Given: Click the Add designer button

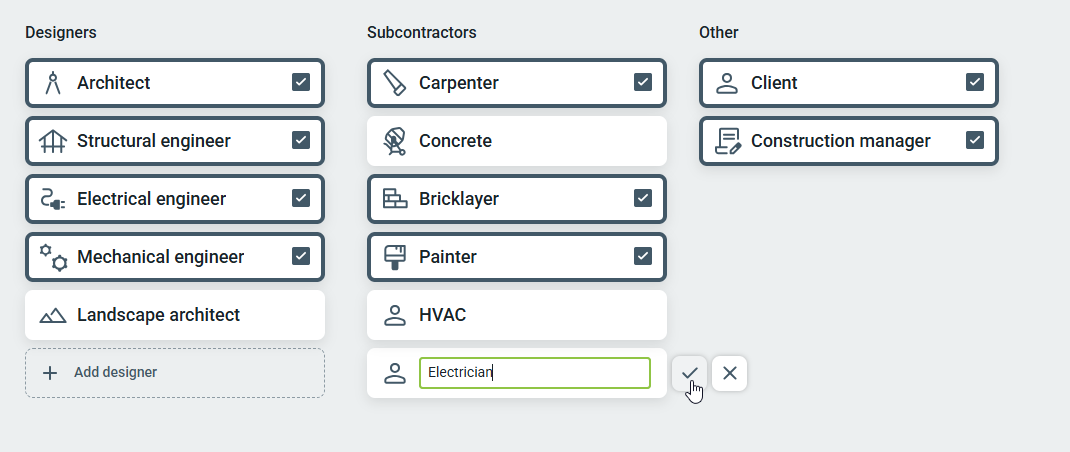Looking at the screenshot, I should [x=175, y=373].
